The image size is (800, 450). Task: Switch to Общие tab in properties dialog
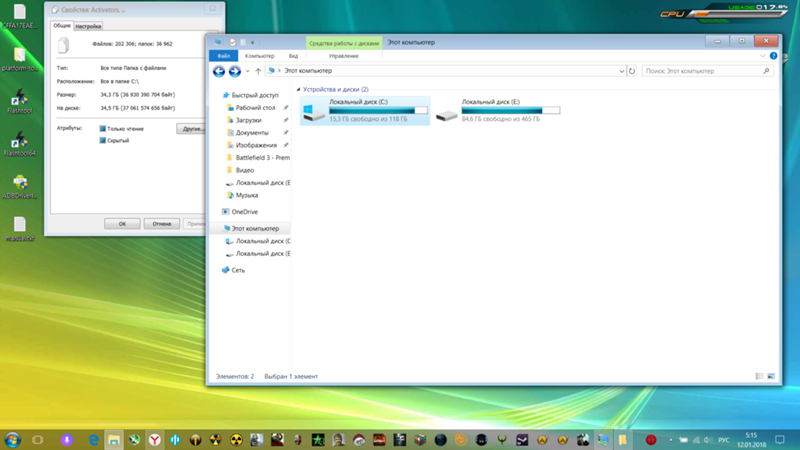click(x=62, y=26)
